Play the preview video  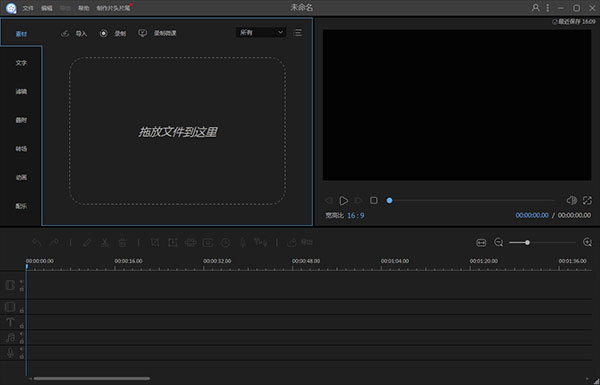(344, 201)
